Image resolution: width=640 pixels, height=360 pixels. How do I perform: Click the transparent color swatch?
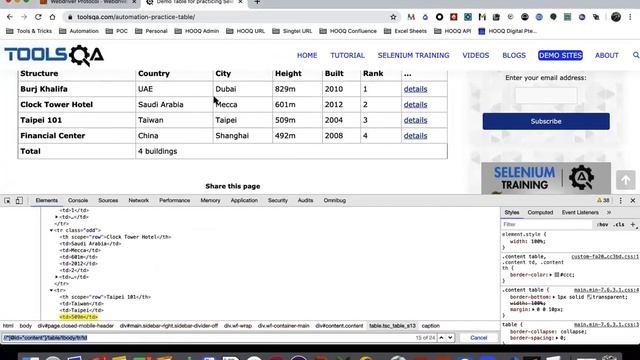pos(589,297)
